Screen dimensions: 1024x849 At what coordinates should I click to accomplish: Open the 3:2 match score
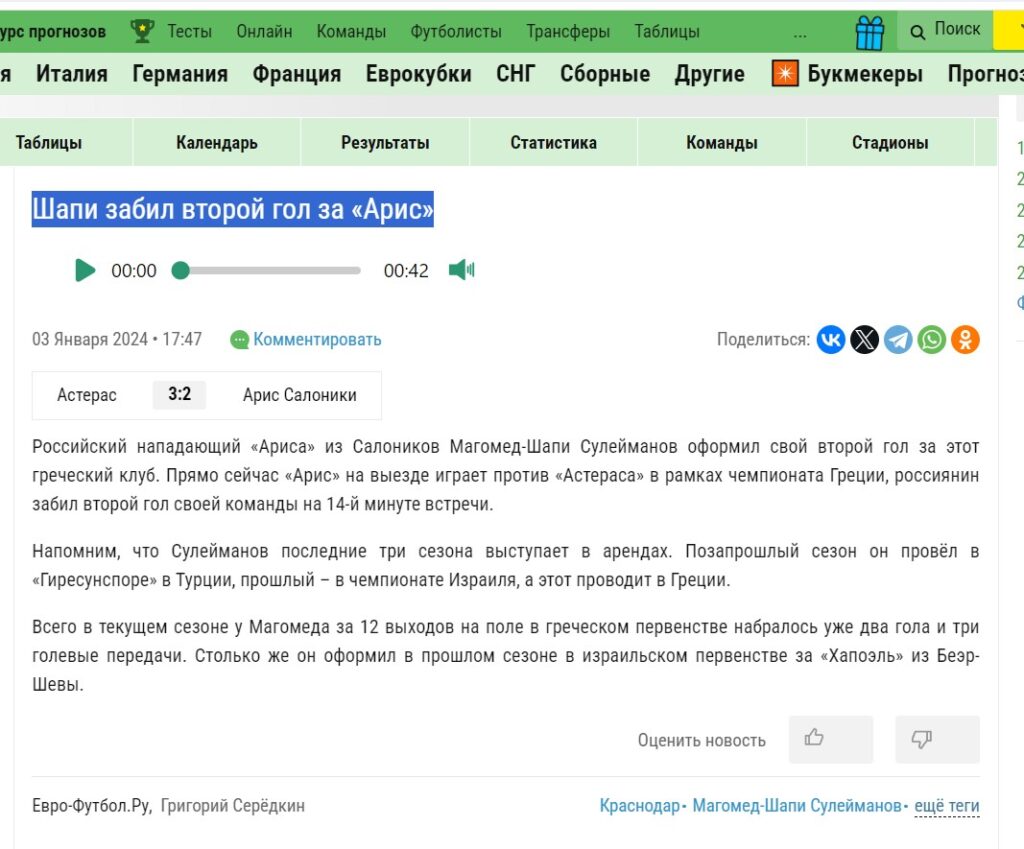[179, 395]
